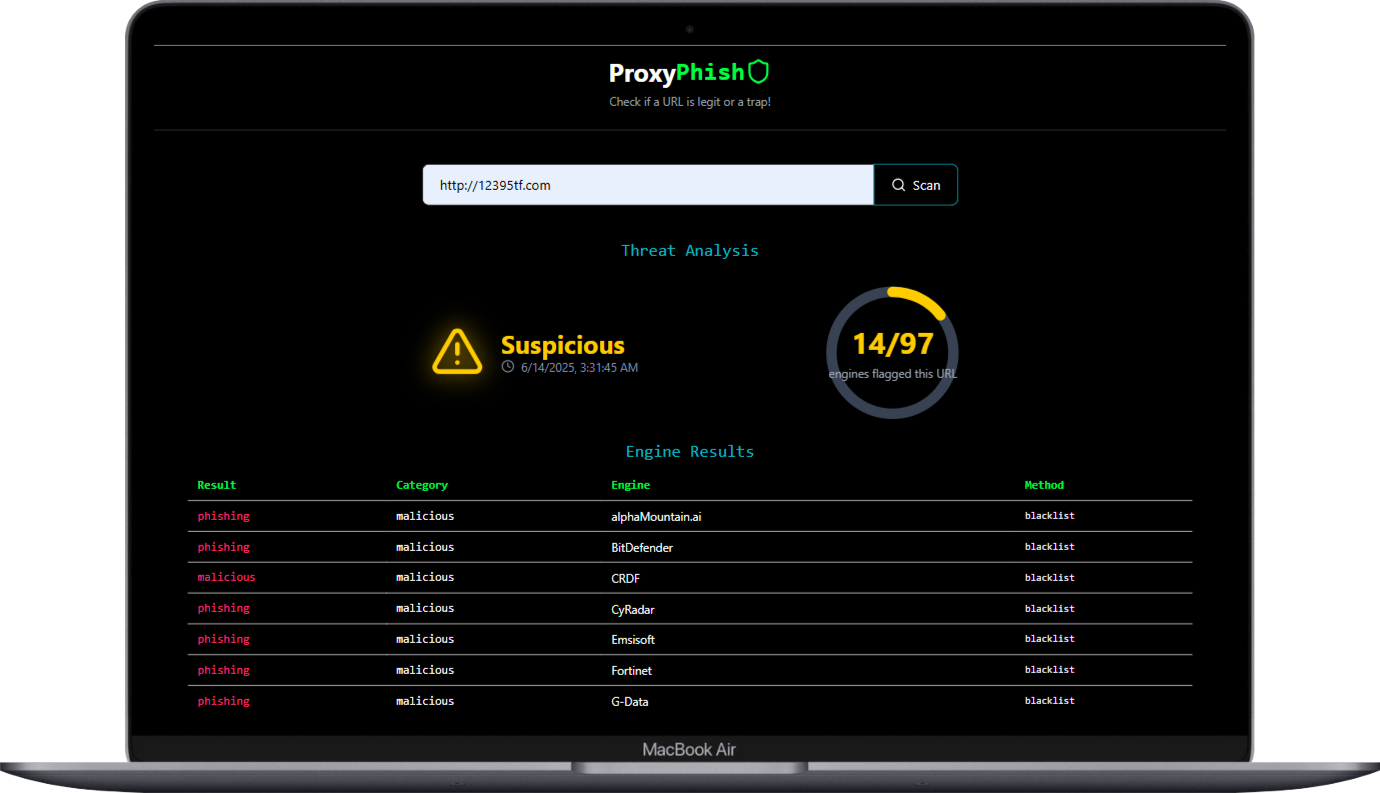Click the Suspicious verdict label
The width and height of the screenshot is (1380, 793).
point(562,346)
